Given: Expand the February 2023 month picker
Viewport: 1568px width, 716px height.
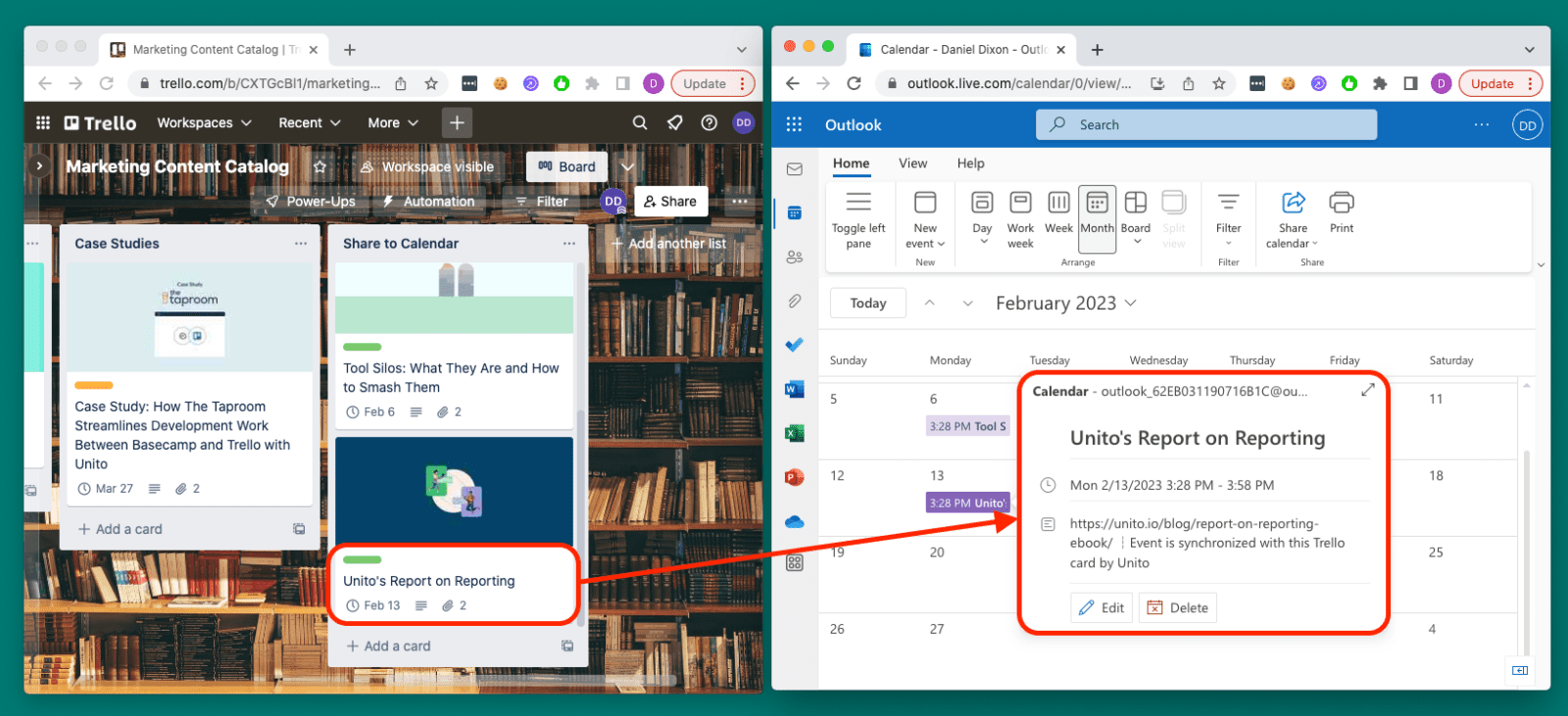Looking at the screenshot, I should click(1066, 304).
